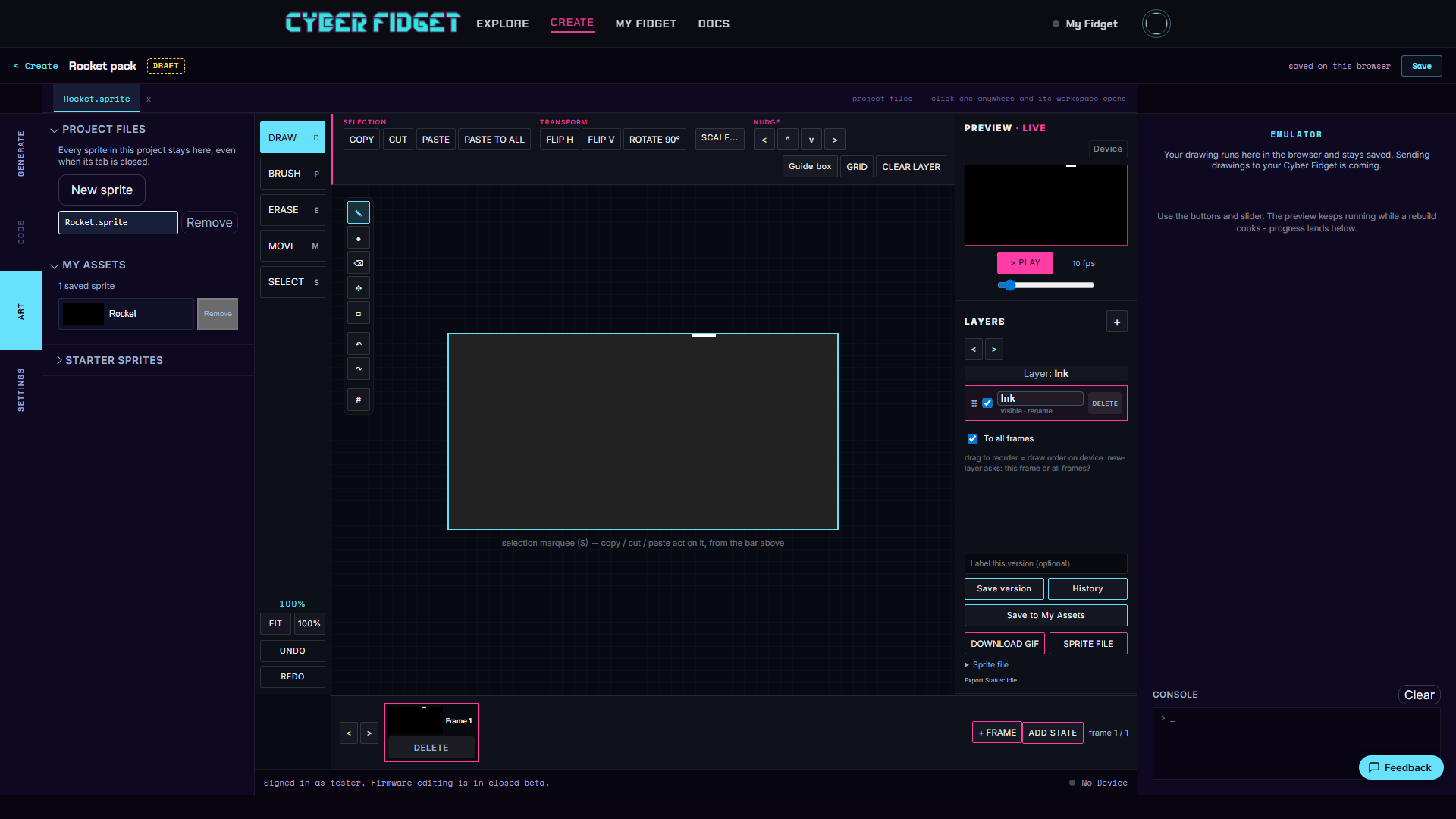Select the round brush tool icon
1456x819 pixels.
(x=359, y=239)
